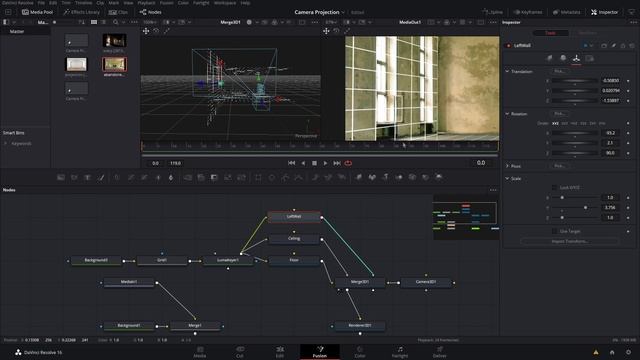Jump to first frame
This screenshot has height=360, width=640.
[291, 163]
